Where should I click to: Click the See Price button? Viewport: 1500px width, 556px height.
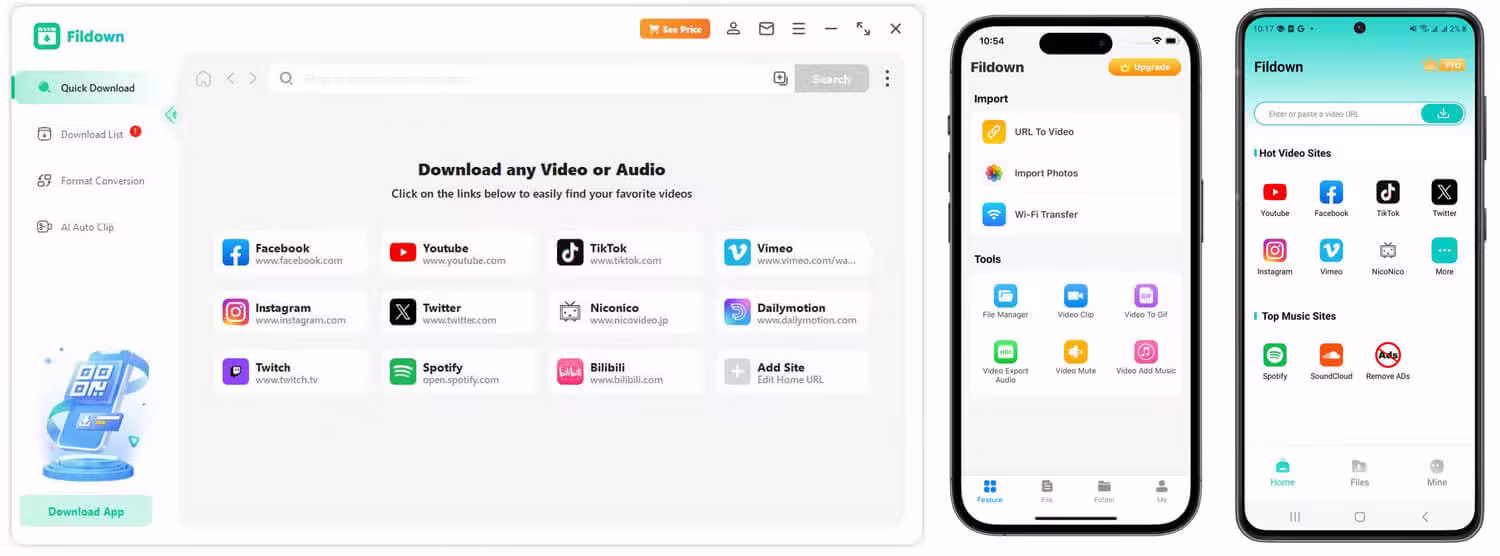click(x=675, y=29)
